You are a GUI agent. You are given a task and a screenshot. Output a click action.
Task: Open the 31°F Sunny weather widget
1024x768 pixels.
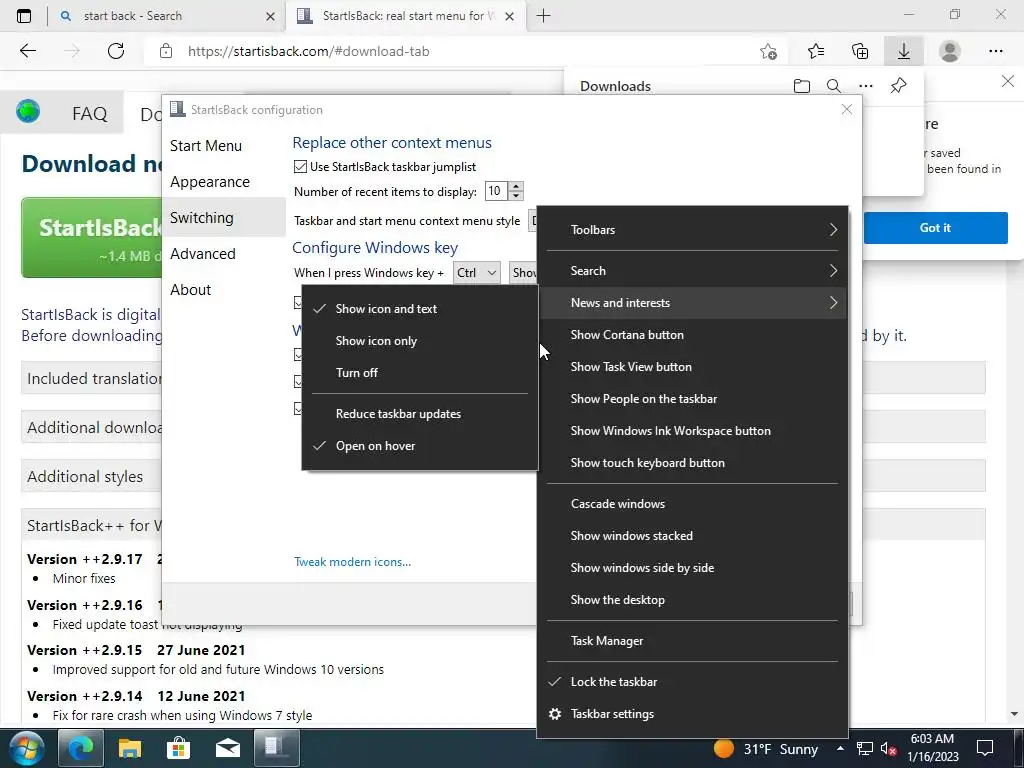765,749
